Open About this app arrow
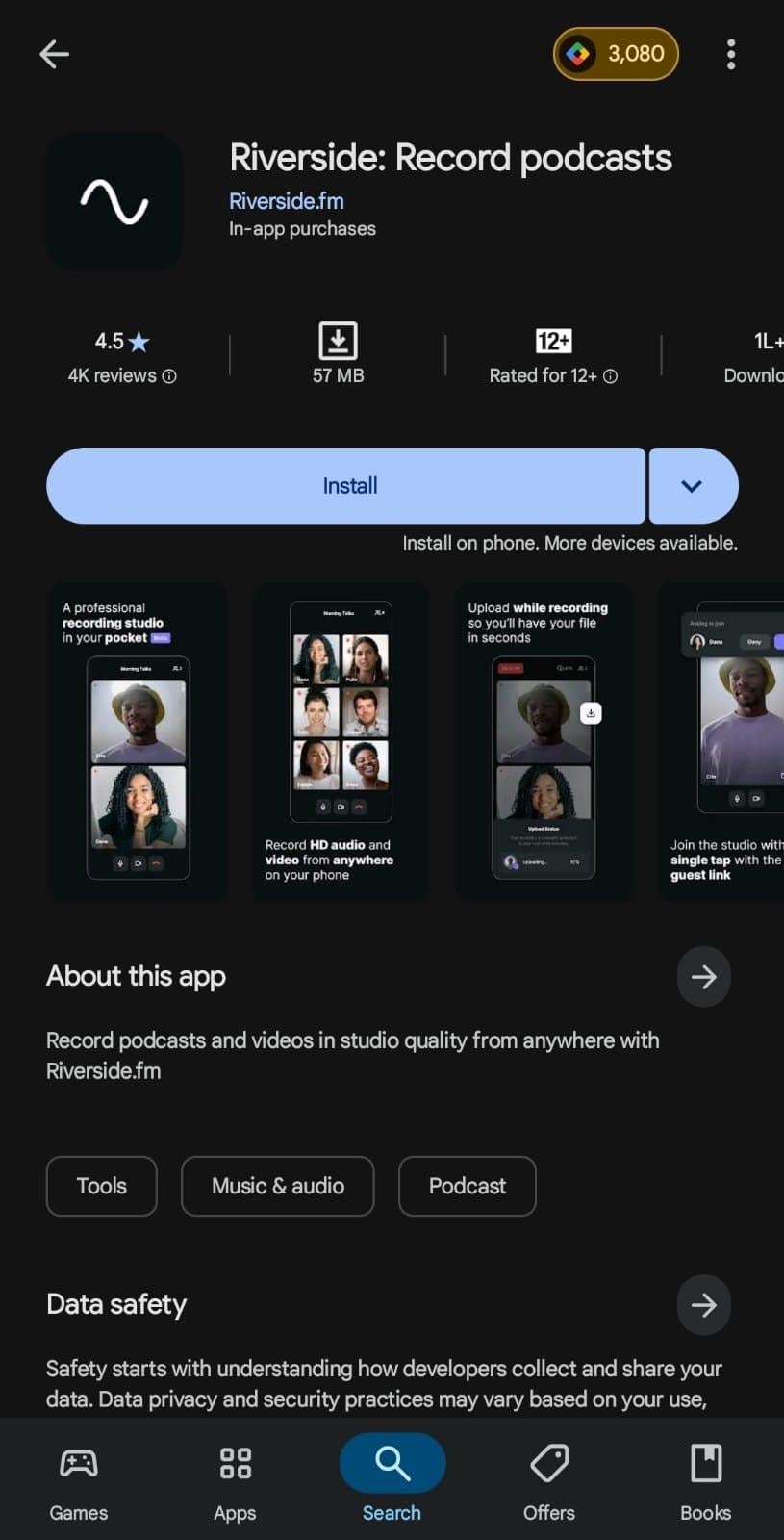Viewport: 784px width, 1540px height. click(704, 977)
